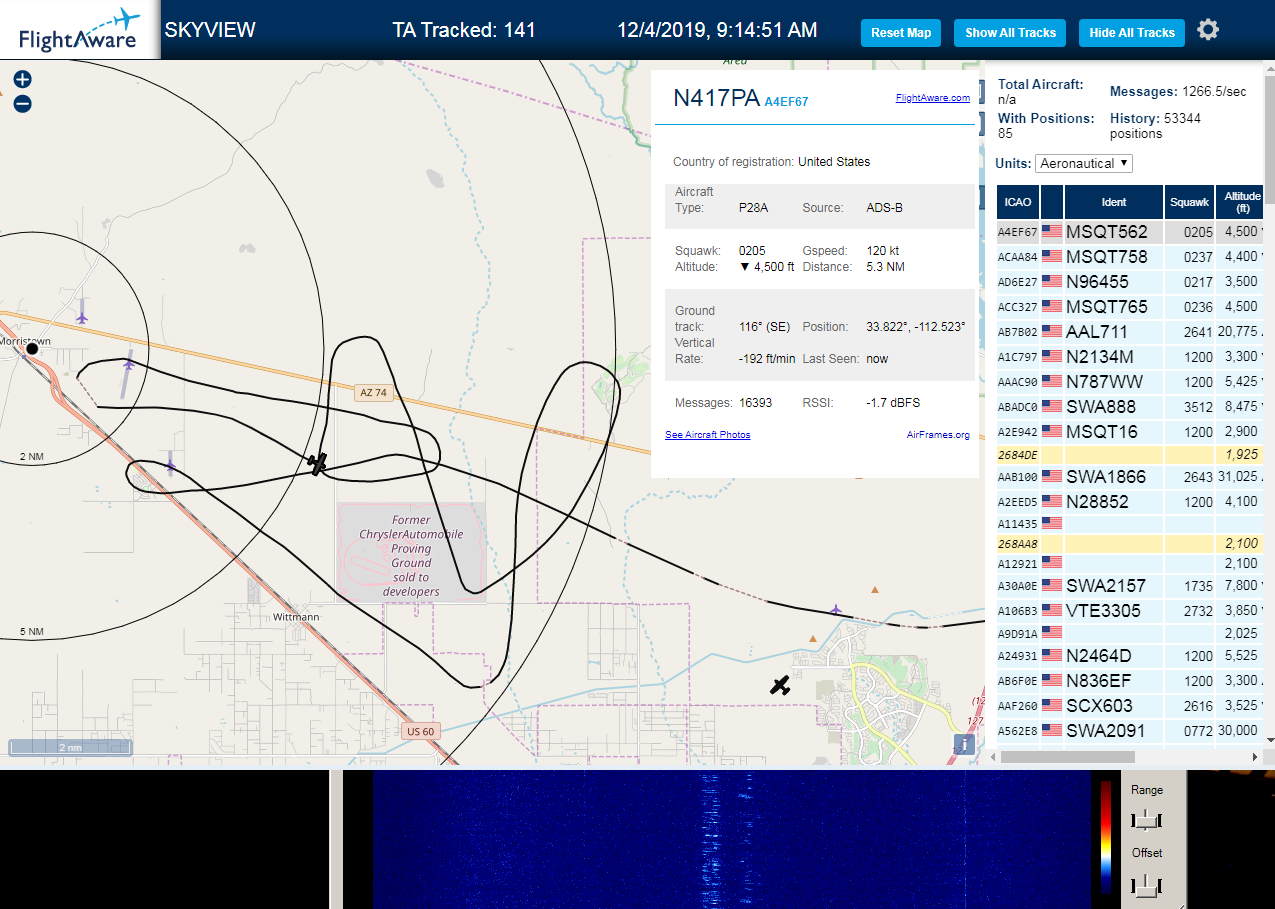Image resolution: width=1275 pixels, height=909 pixels.
Task: Click the SKYVIEW header title
Action: [210, 30]
